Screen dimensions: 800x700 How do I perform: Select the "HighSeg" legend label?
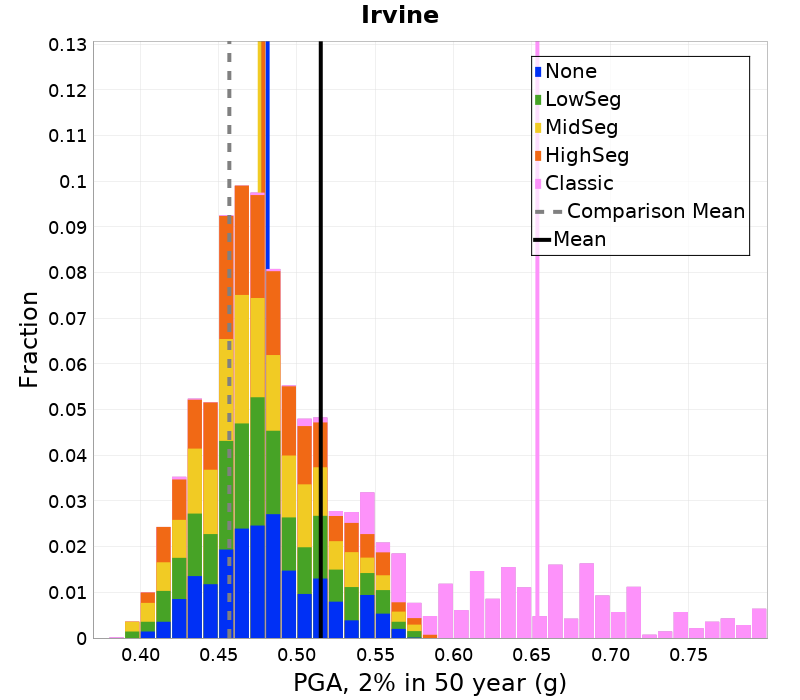587,156
